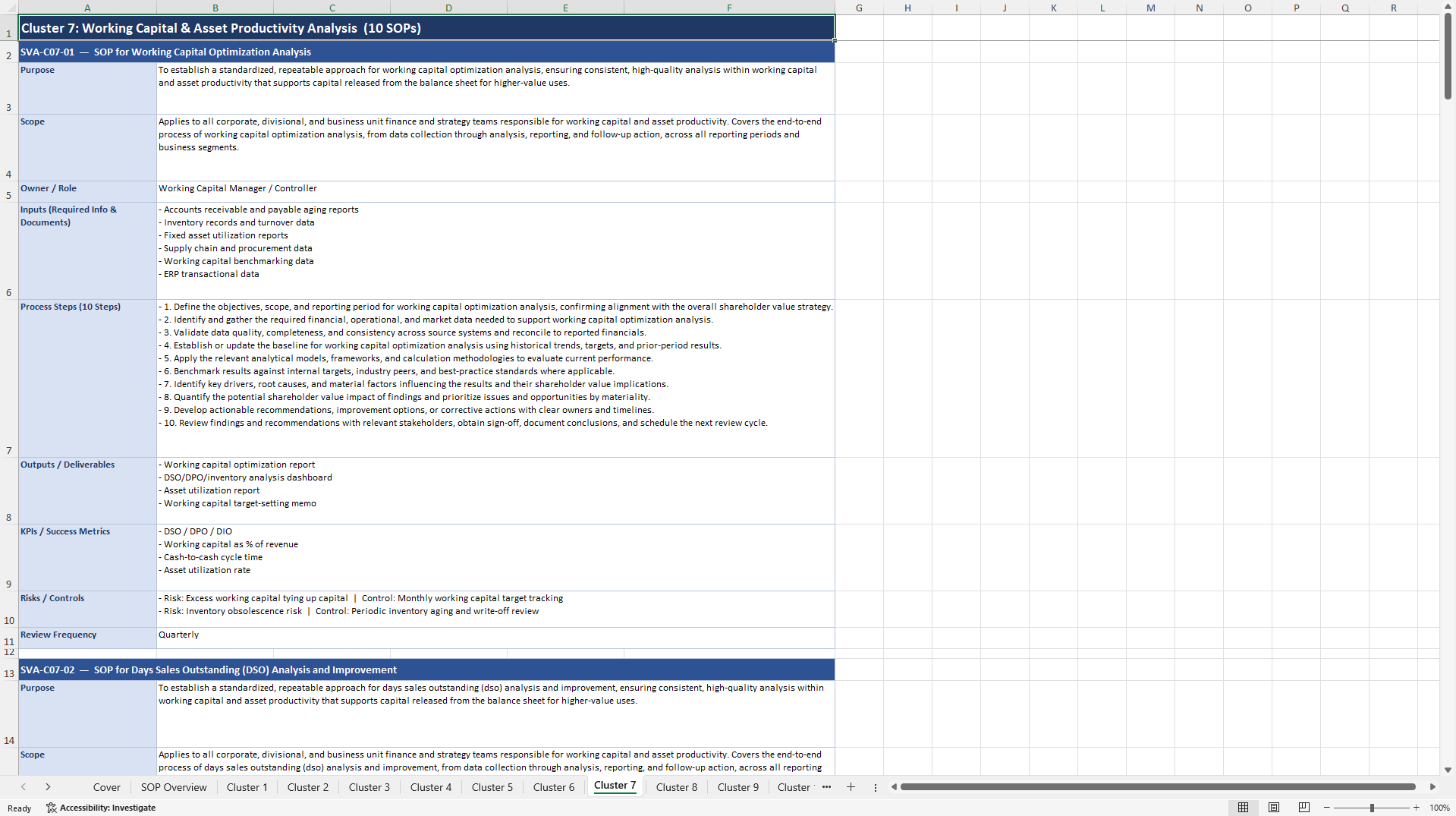Switch to Cluster 5 sheet
Image resolution: width=1456 pixels, height=816 pixels.
click(x=492, y=787)
